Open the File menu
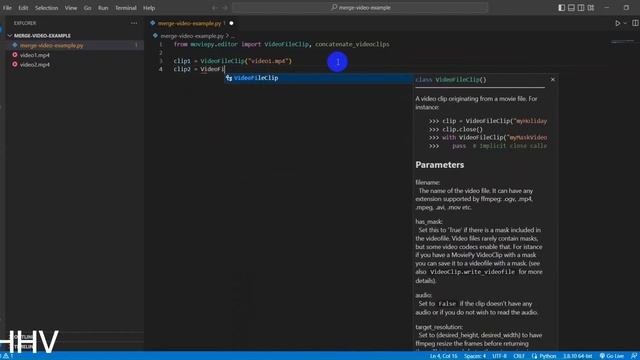 pyautogui.click(x=7, y=8)
